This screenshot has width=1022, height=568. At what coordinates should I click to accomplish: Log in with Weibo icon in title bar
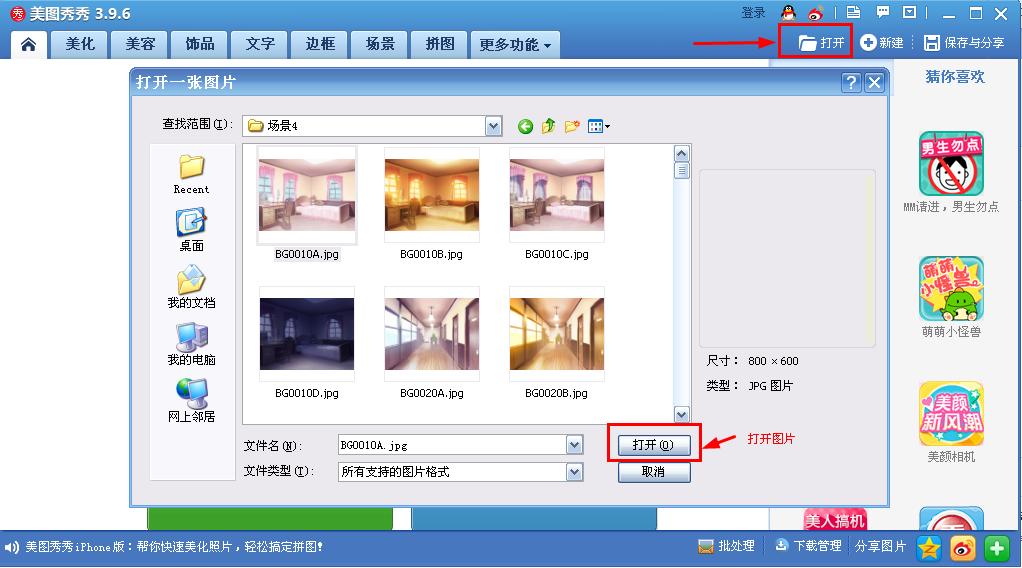click(x=815, y=12)
